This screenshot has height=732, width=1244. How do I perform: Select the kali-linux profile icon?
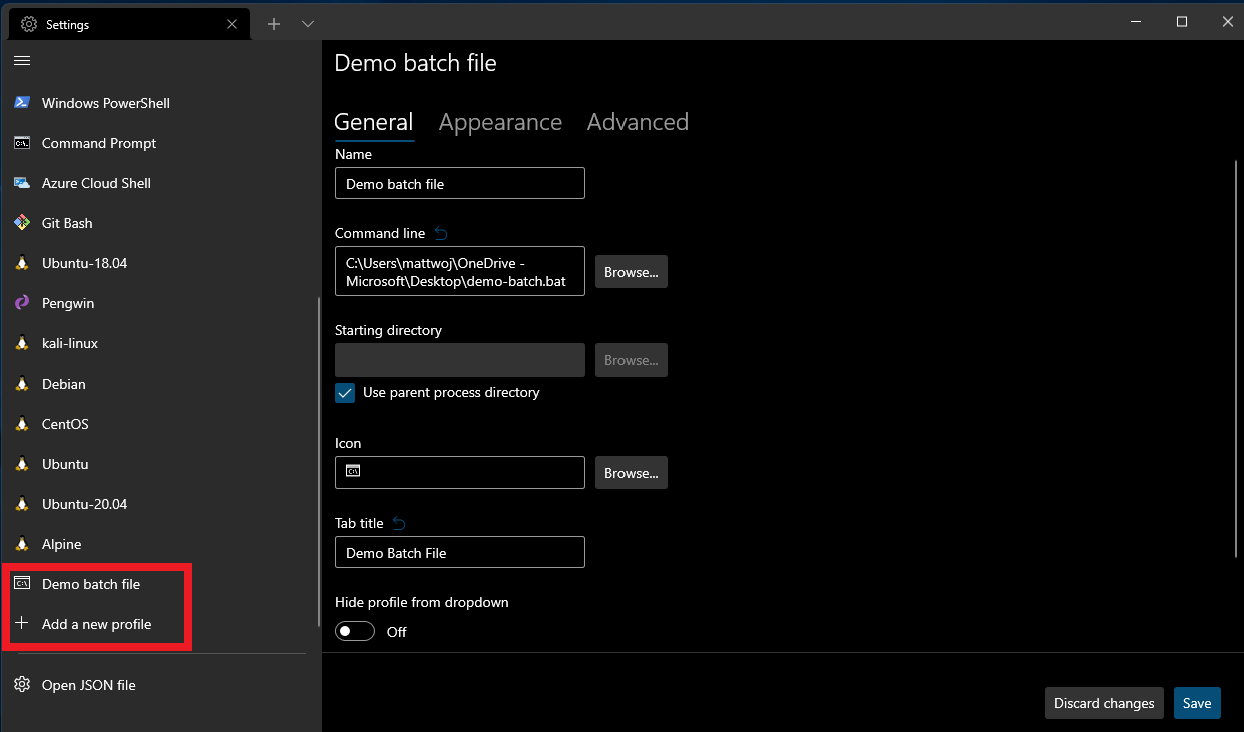tap(22, 343)
